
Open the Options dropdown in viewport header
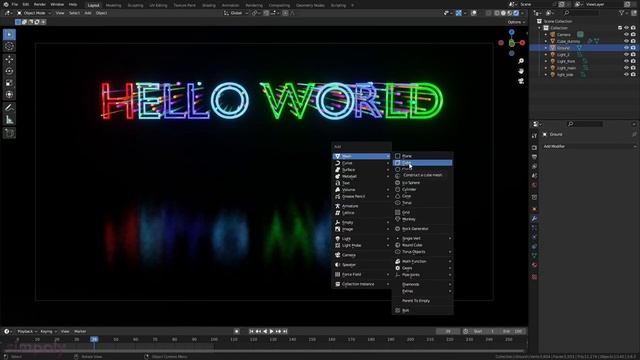pyautogui.click(x=516, y=22)
